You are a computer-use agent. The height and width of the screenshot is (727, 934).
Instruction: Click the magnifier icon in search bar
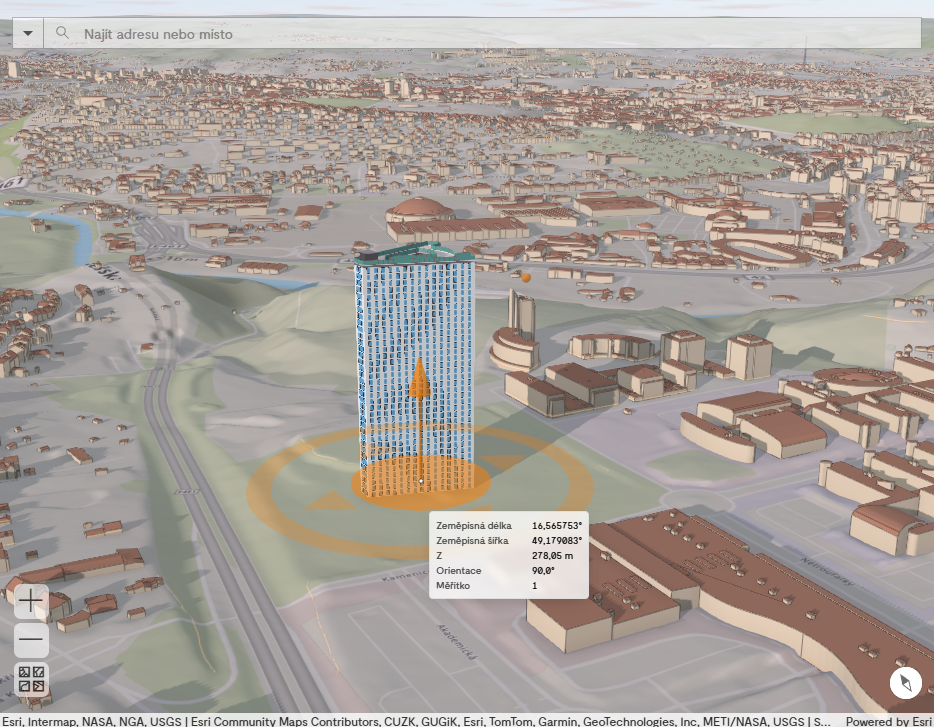coord(63,33)
